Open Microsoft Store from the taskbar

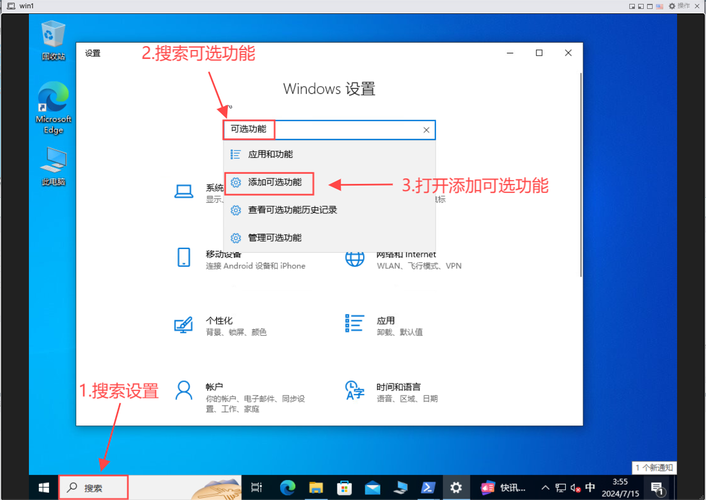tap(344, 487)
